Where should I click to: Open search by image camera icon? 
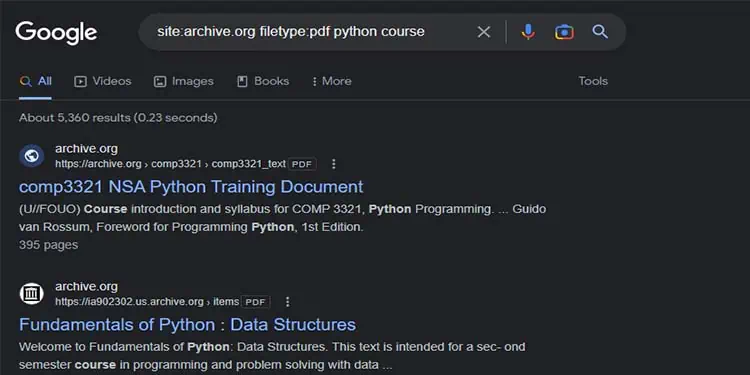[564, 32]
